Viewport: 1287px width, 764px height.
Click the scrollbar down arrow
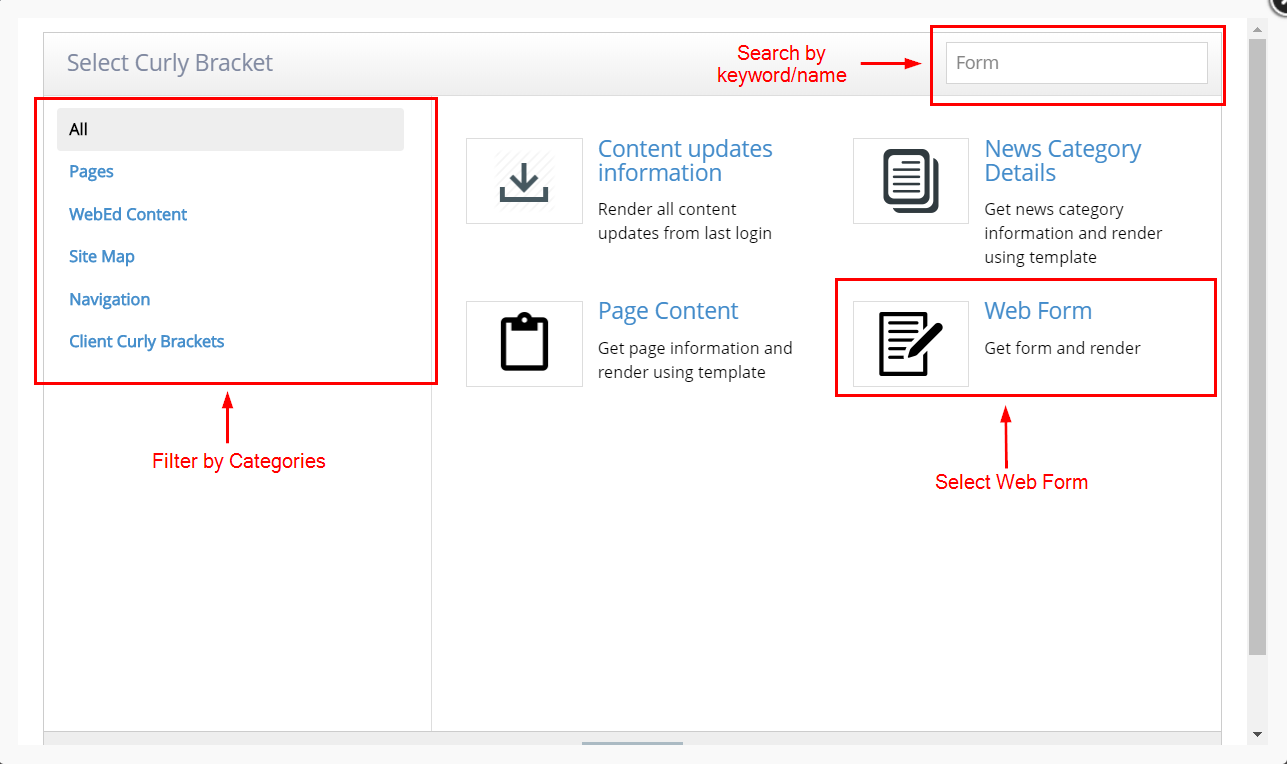point(1257,733)
